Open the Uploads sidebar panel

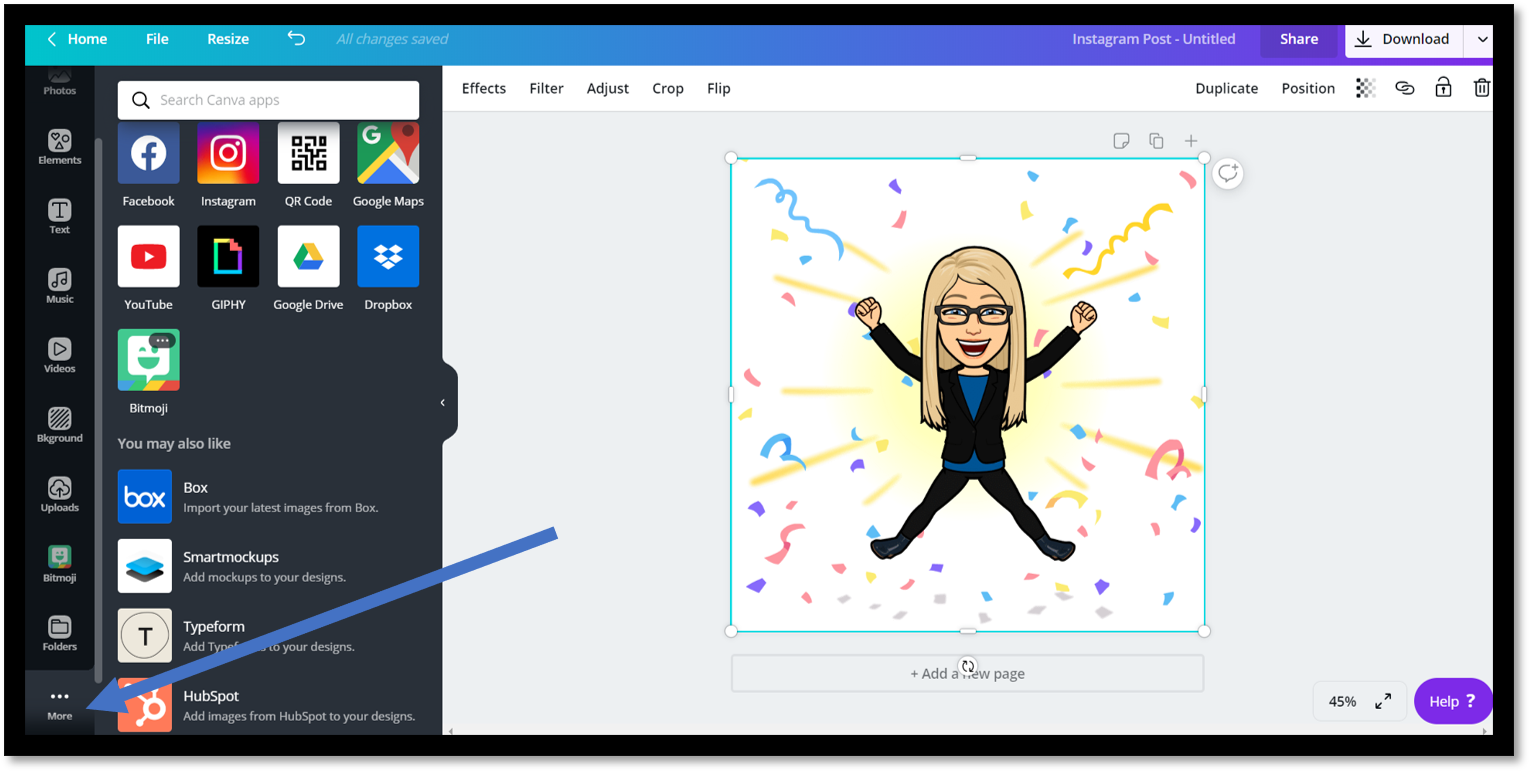click(60, 494)
